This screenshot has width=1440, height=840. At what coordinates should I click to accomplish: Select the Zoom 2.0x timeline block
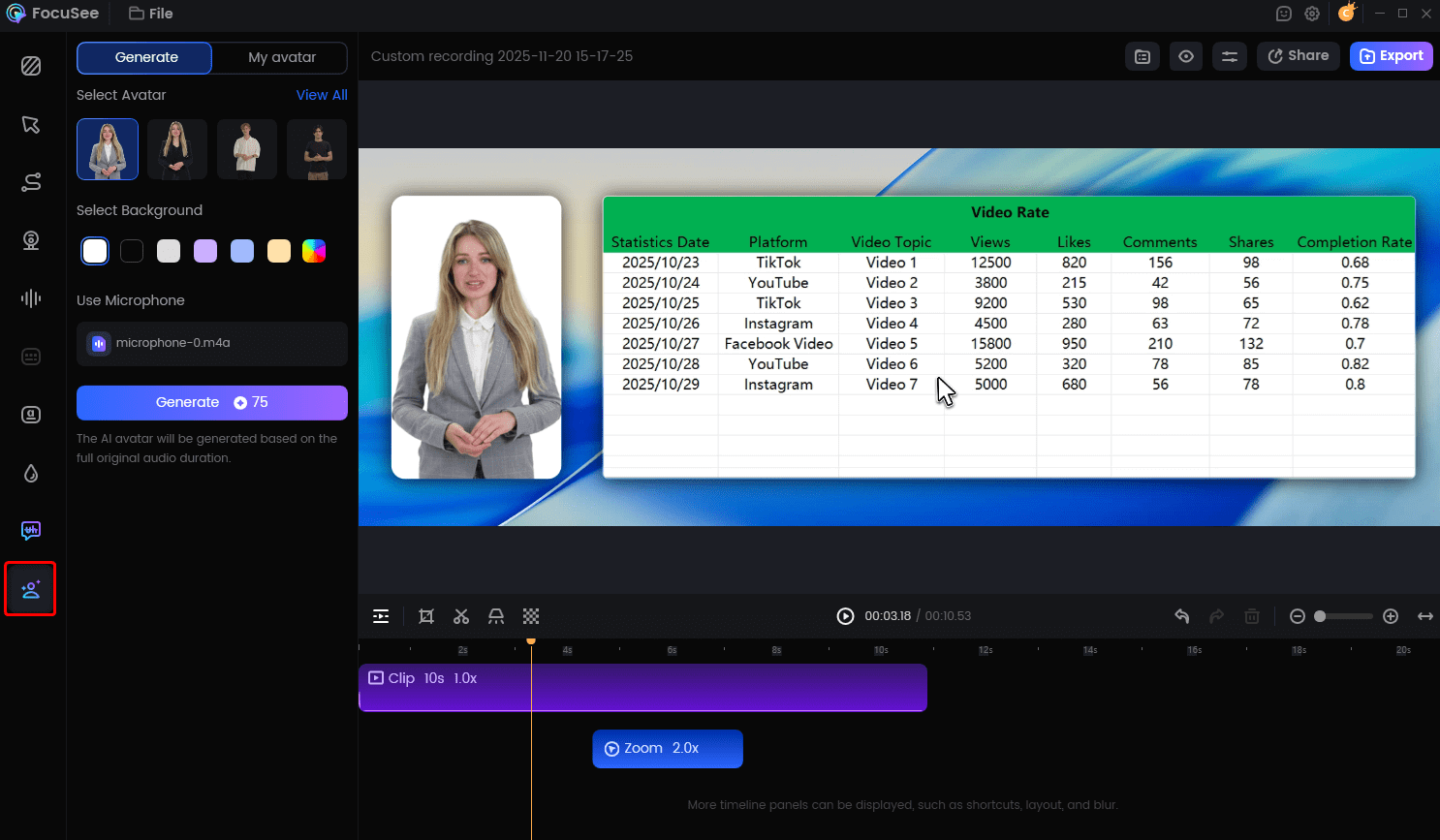667,749
